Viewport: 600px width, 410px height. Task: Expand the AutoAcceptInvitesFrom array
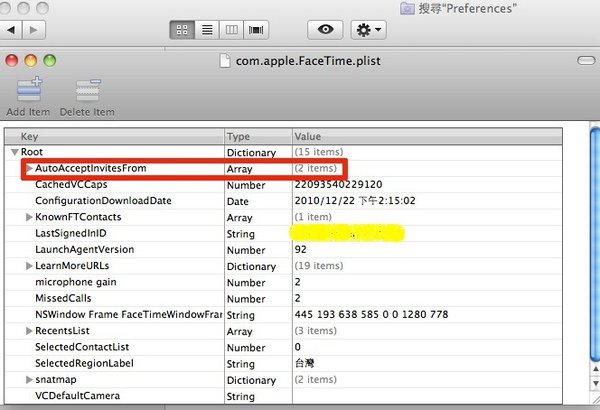click(29, 168)
